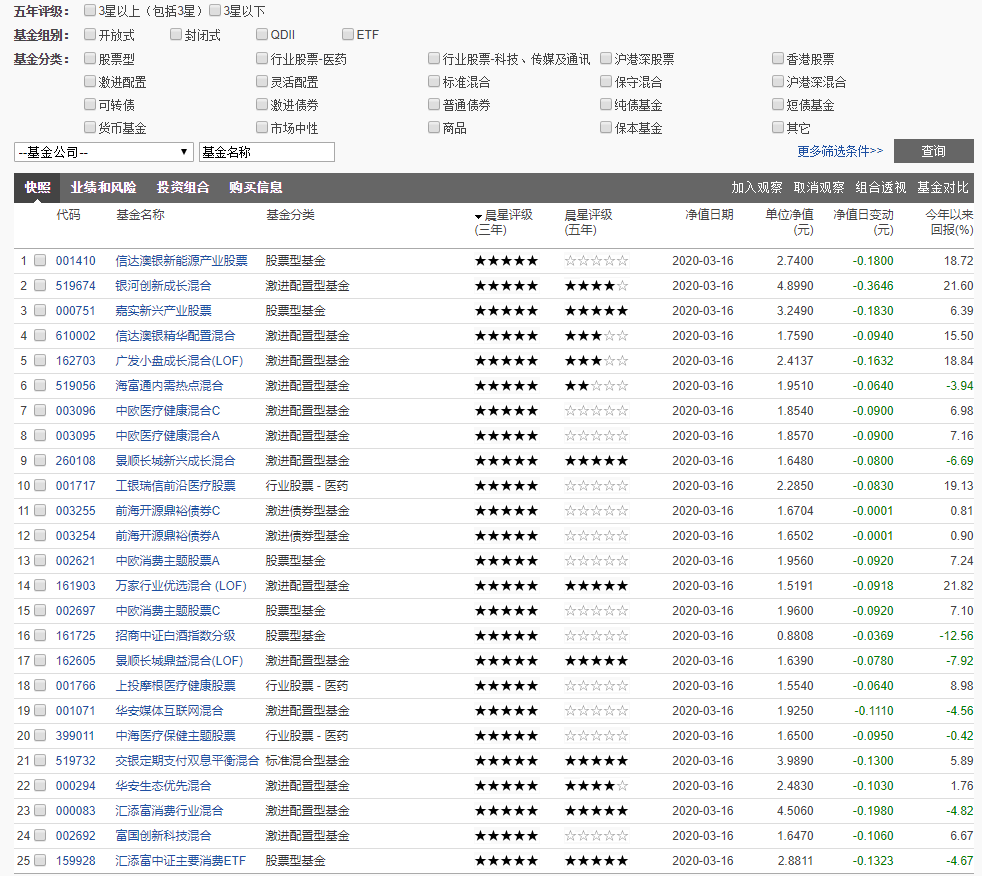Image resolution: width=982 pixels, height=876 pixels.
Task: Open 更多筛选条件 link
Action: pyautogui.click(x=840, y=151)
